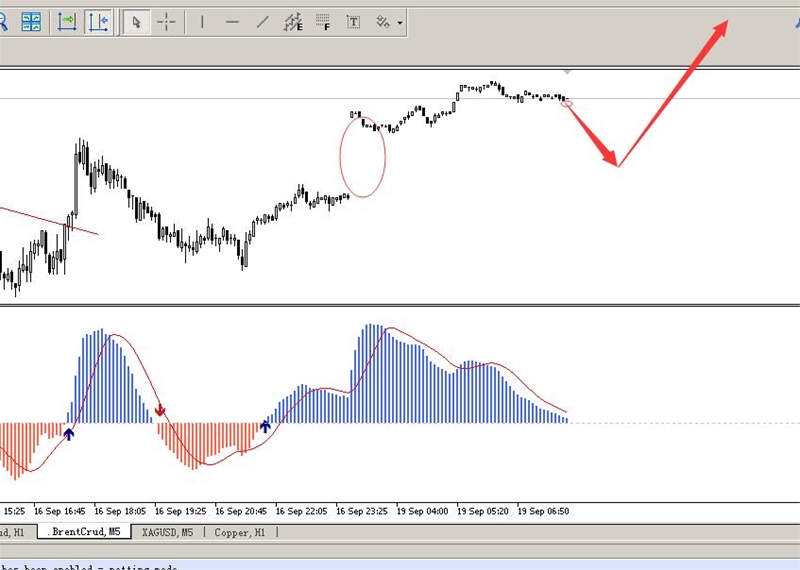Click the '16 Sep 16:45' time label

60,511
